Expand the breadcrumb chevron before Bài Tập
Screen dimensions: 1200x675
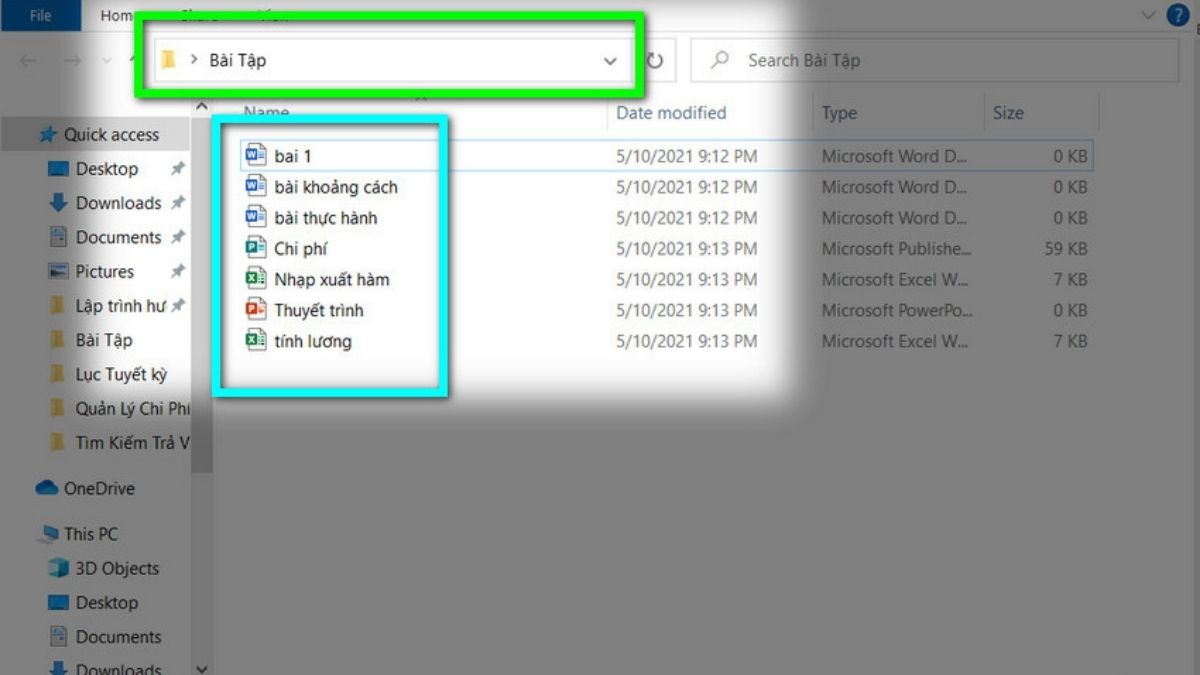coord(194,59)
